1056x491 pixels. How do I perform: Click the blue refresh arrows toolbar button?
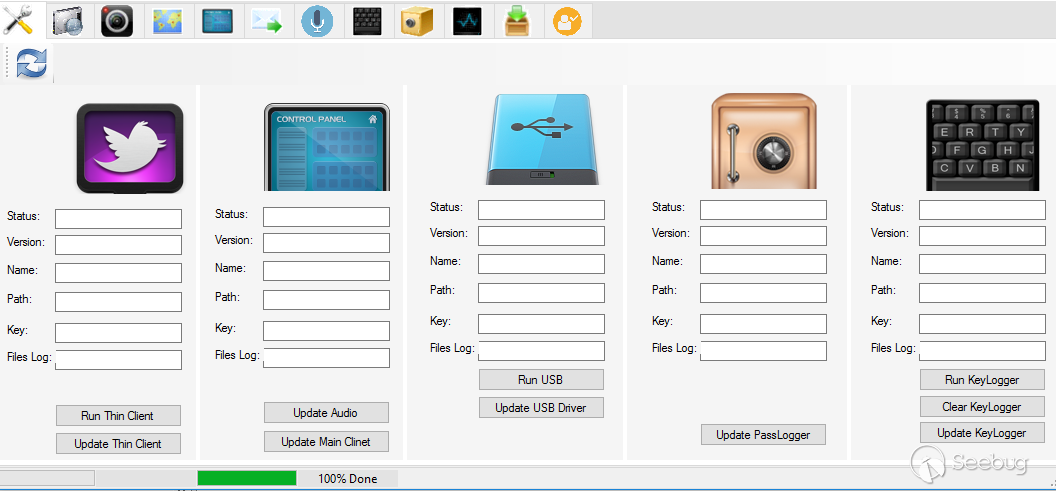tap(31, 63)
